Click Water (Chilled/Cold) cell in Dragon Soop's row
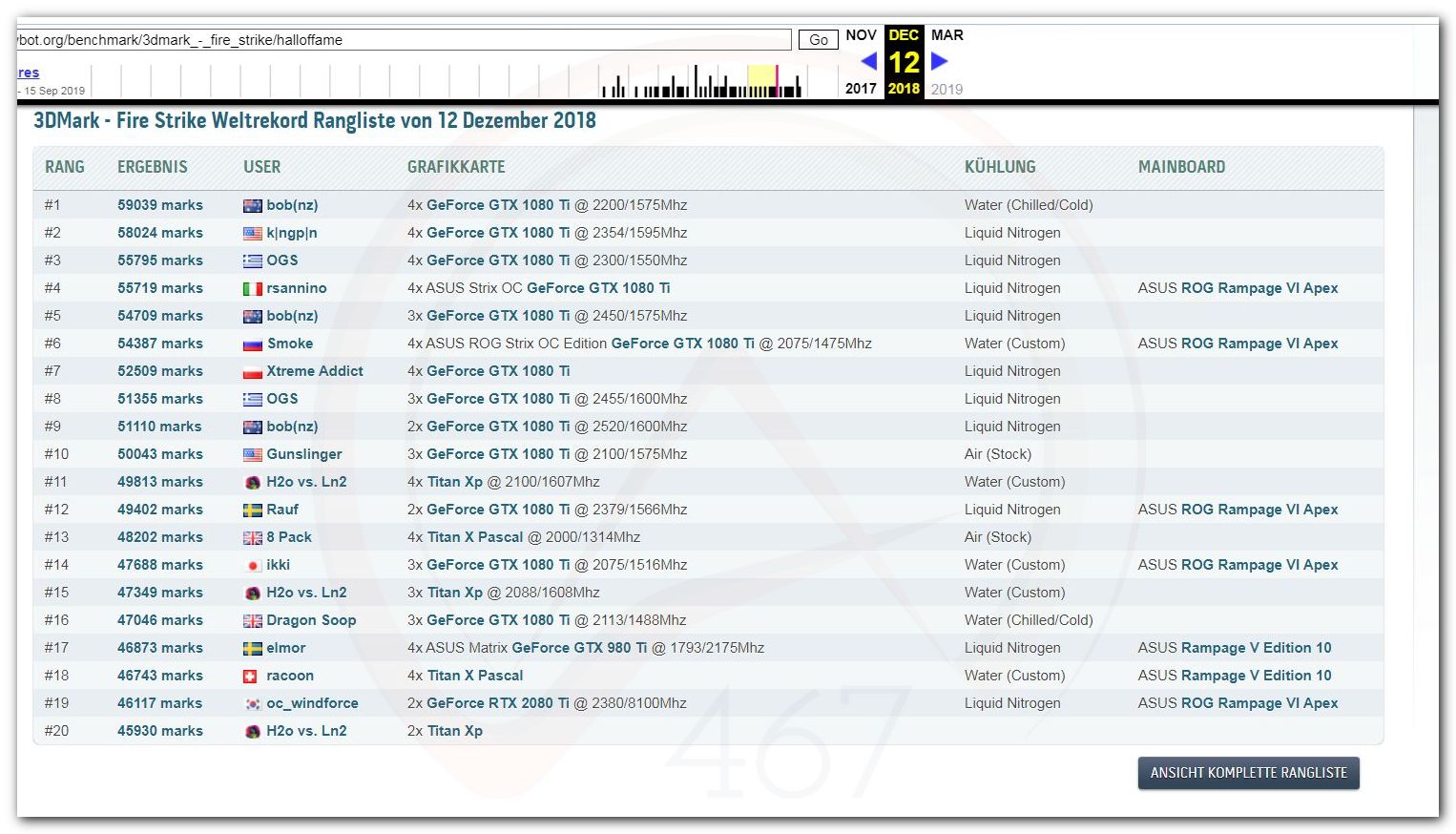Viewport: 1456px width, 834px height. click(1029, 620)
